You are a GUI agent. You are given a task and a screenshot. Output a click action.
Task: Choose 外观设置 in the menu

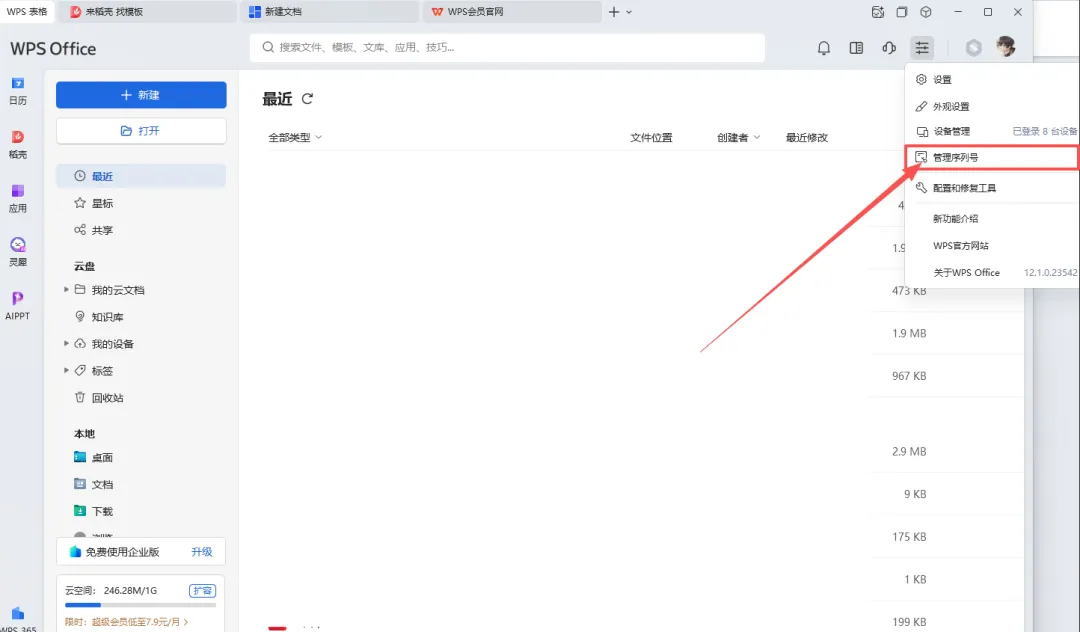pyautogui.click(x=992, y=107)
